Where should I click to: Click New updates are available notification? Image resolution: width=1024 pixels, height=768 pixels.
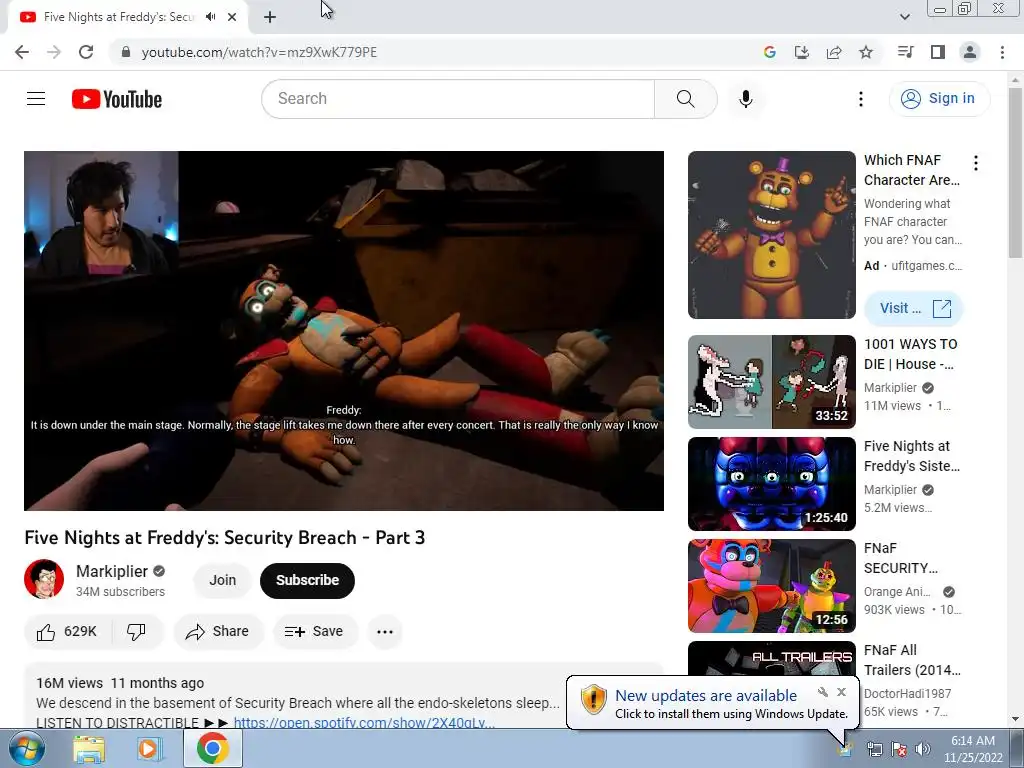(706, 696)
